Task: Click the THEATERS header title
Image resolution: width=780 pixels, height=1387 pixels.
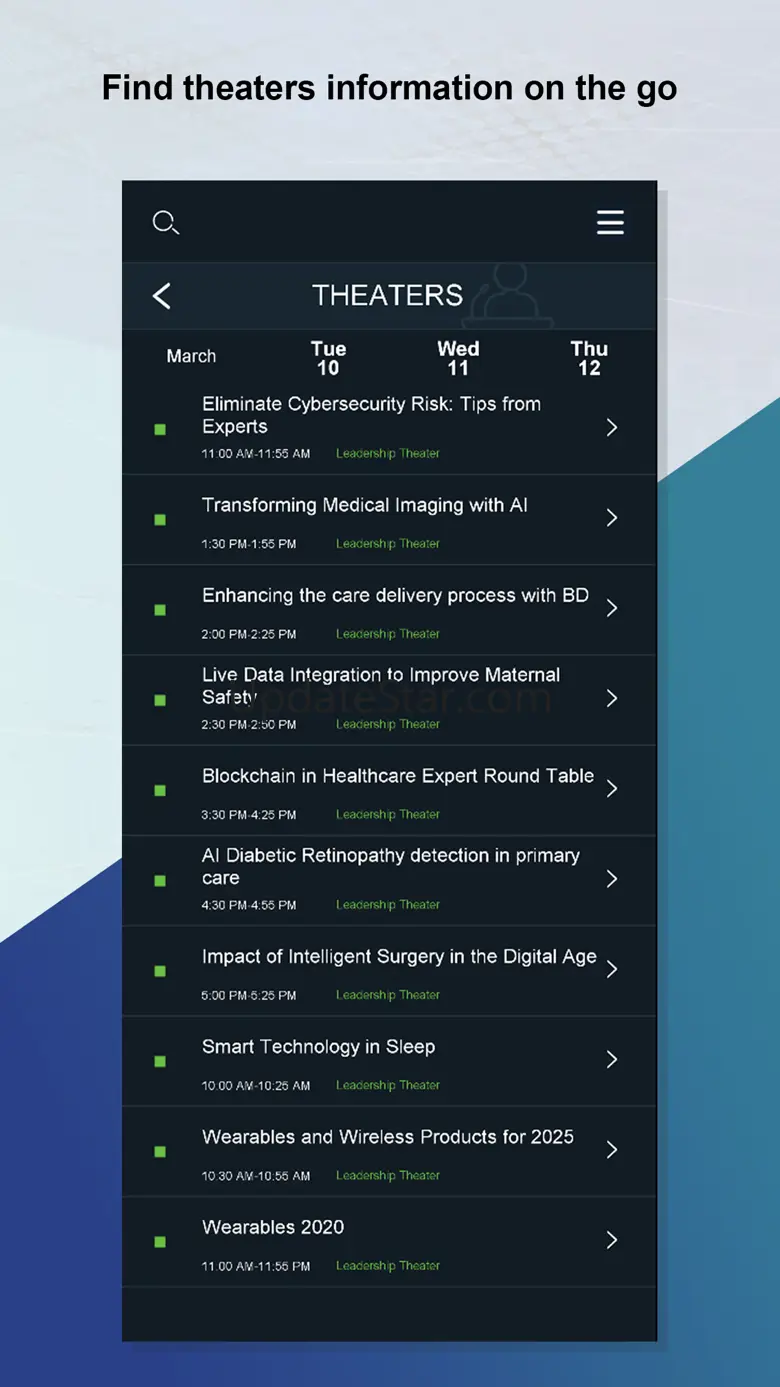Action: point(388,296)
